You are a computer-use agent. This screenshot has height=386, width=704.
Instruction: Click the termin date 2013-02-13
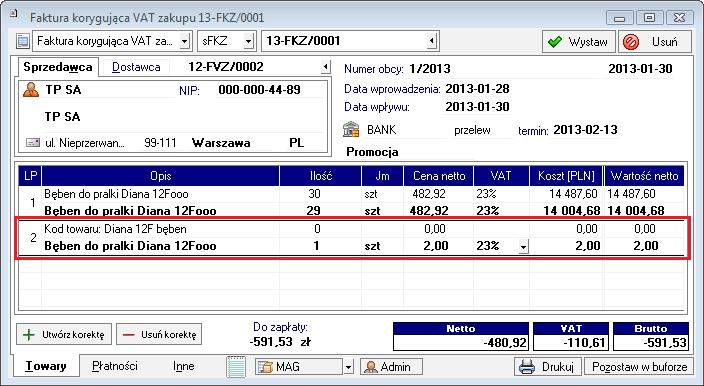(x=585, y=130)
